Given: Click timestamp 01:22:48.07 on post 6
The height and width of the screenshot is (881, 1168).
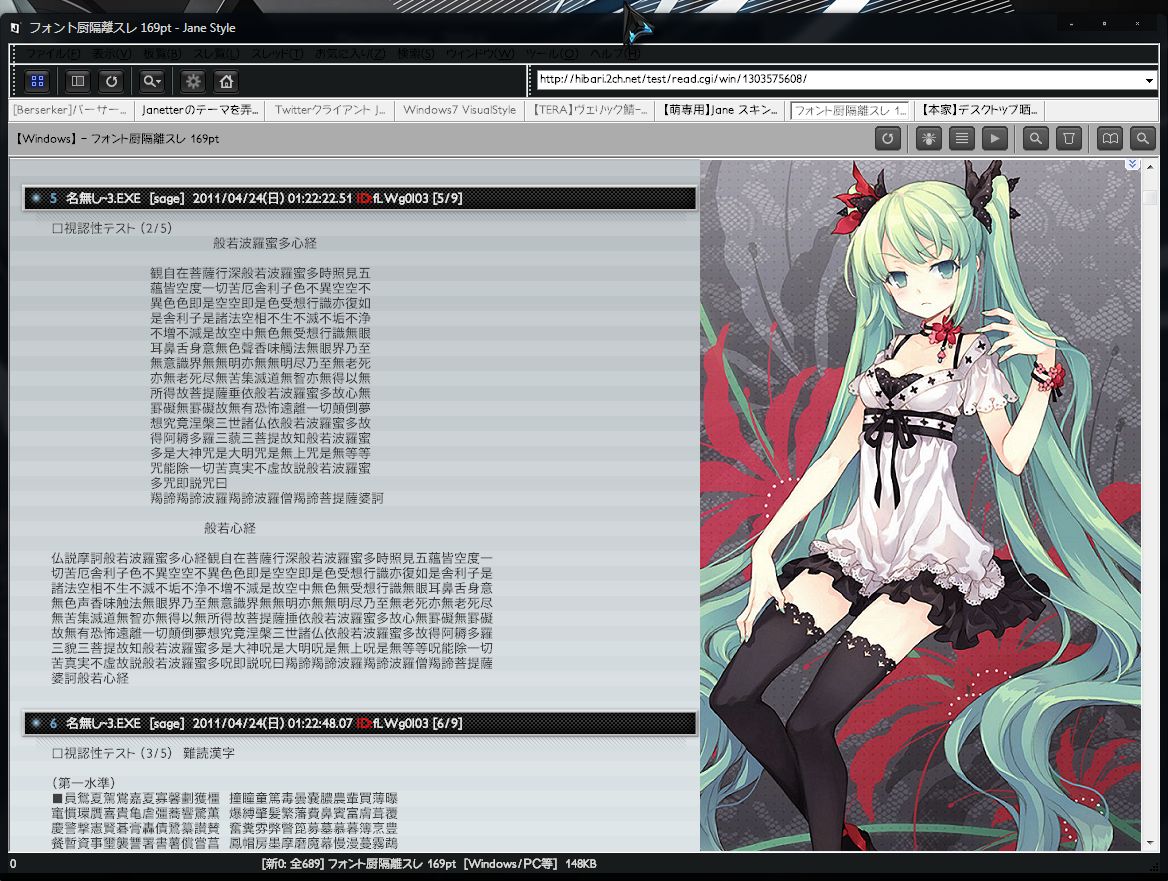Looking at the screenshot, I should click(x=320, y=723).
